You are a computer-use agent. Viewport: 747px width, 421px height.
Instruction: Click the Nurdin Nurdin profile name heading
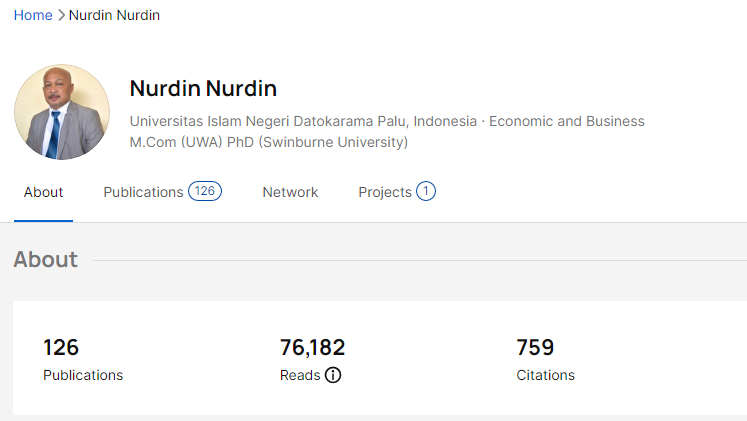pyautogui.click(x=203, y=89)
